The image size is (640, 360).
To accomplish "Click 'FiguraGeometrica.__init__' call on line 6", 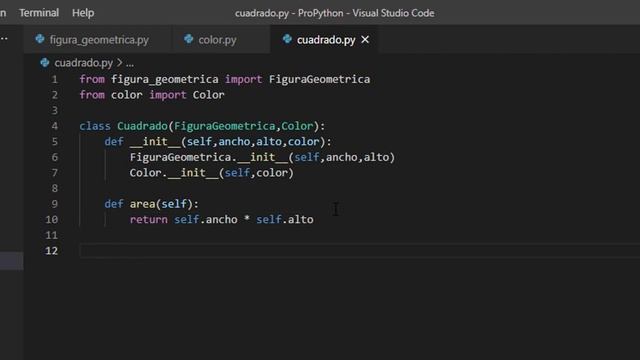I will 209,157.
